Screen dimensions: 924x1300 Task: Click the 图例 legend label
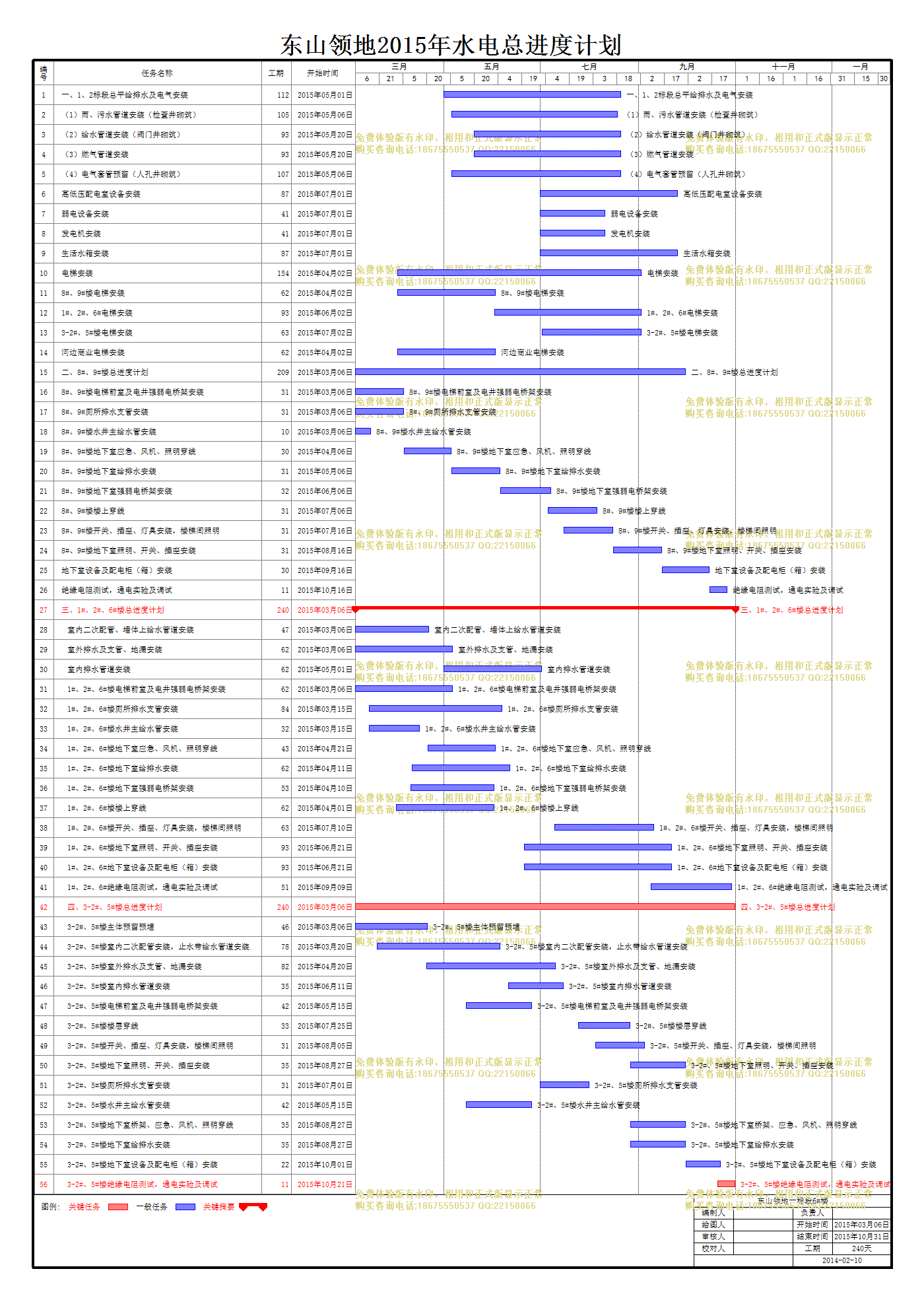point(50,1207)
